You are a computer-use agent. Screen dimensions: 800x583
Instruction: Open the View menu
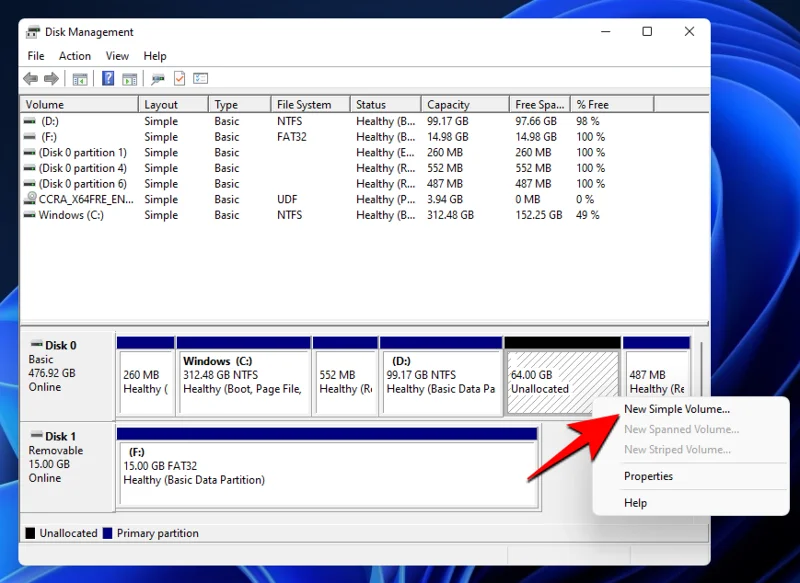click(x=117, y=56)
